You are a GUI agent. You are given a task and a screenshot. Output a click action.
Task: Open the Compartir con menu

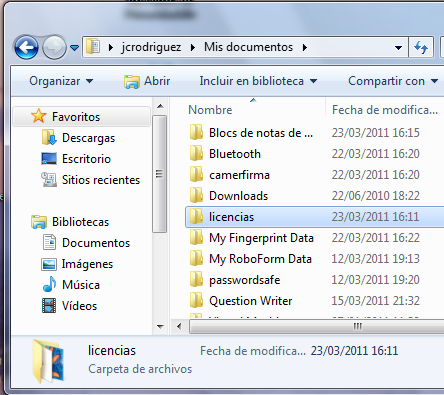pyautogui.click(x=393, y=81)
